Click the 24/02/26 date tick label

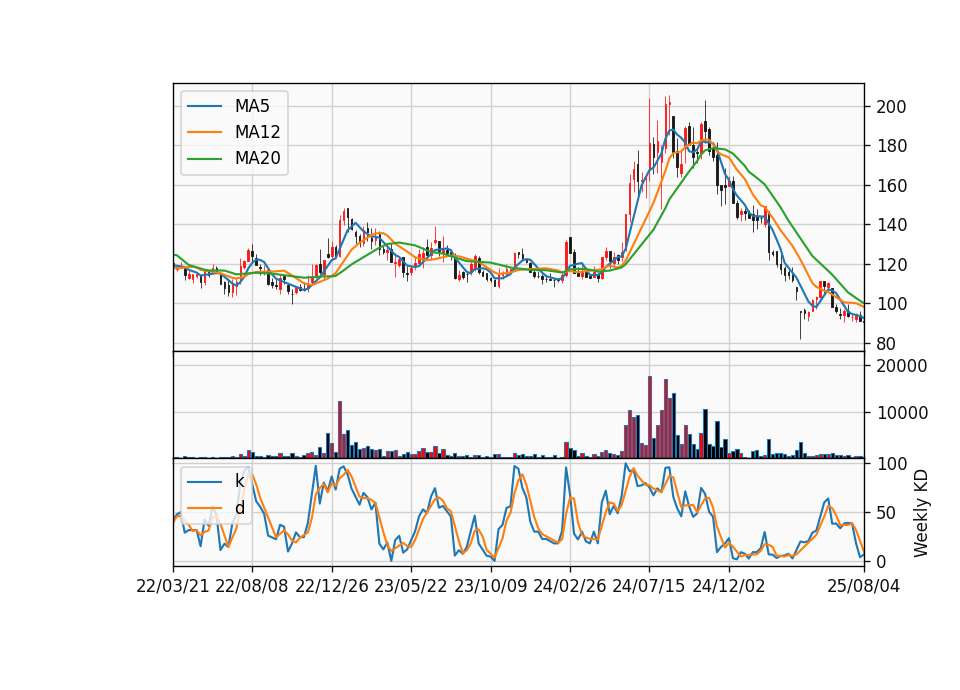(x=570, y=587)
